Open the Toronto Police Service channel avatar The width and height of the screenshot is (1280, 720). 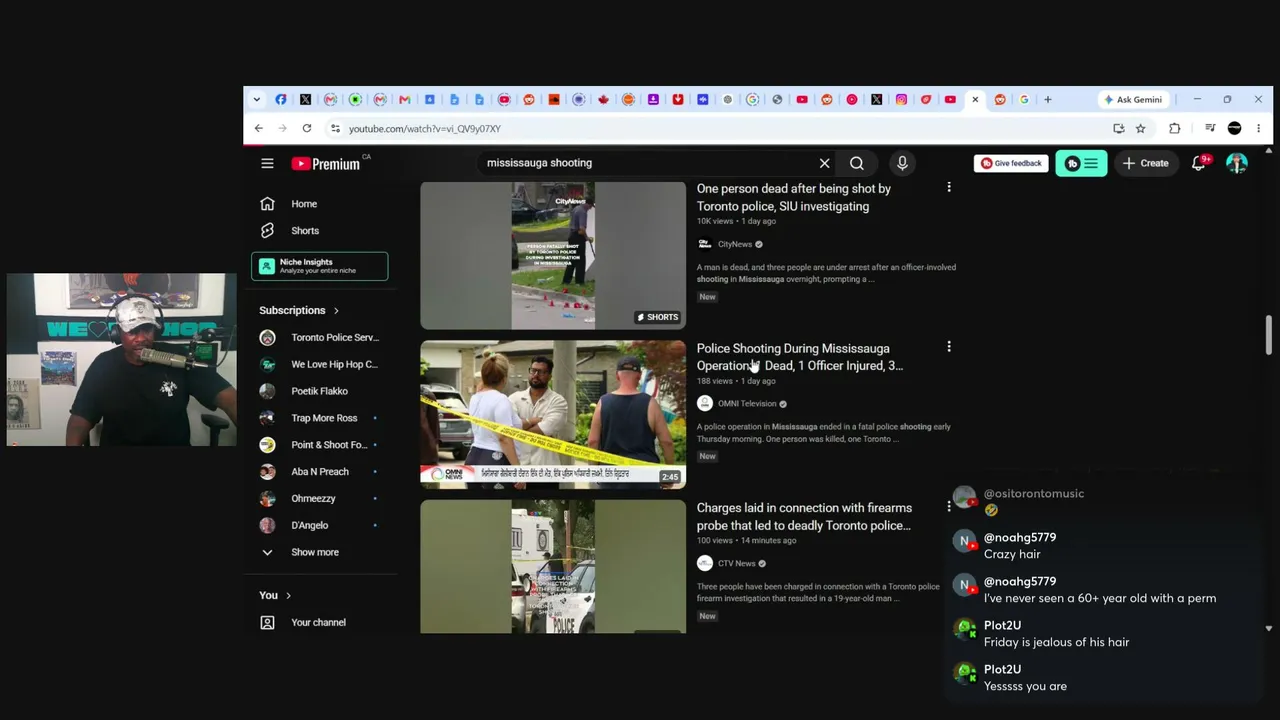click(267, 338)
